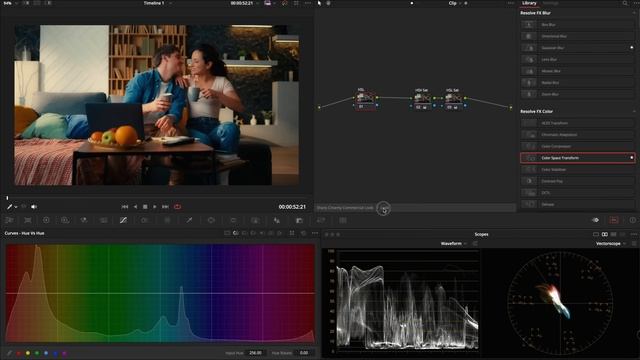Select the Curves palette icon
The image size is (640, 360).
click(123, 220)
